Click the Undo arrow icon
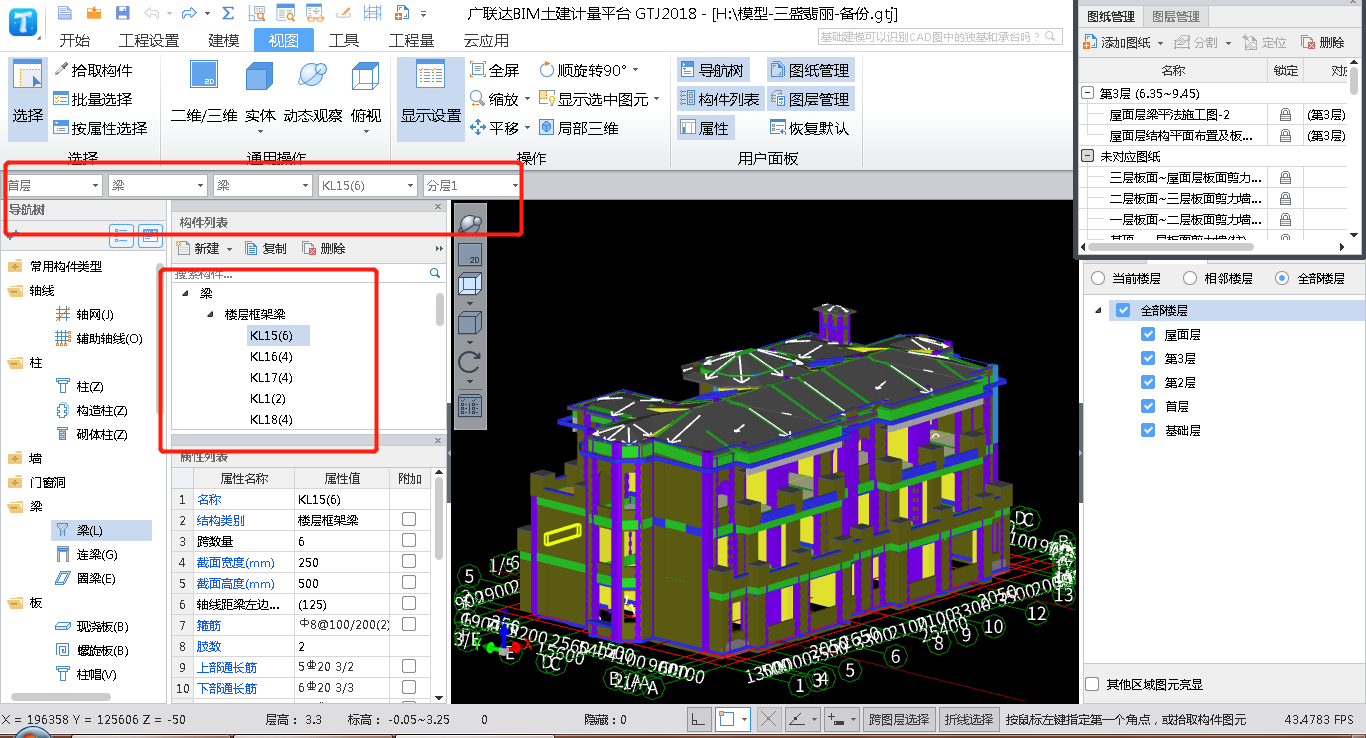The width and height of the screenshot is (1366, 738). click(x=151, y=13)
